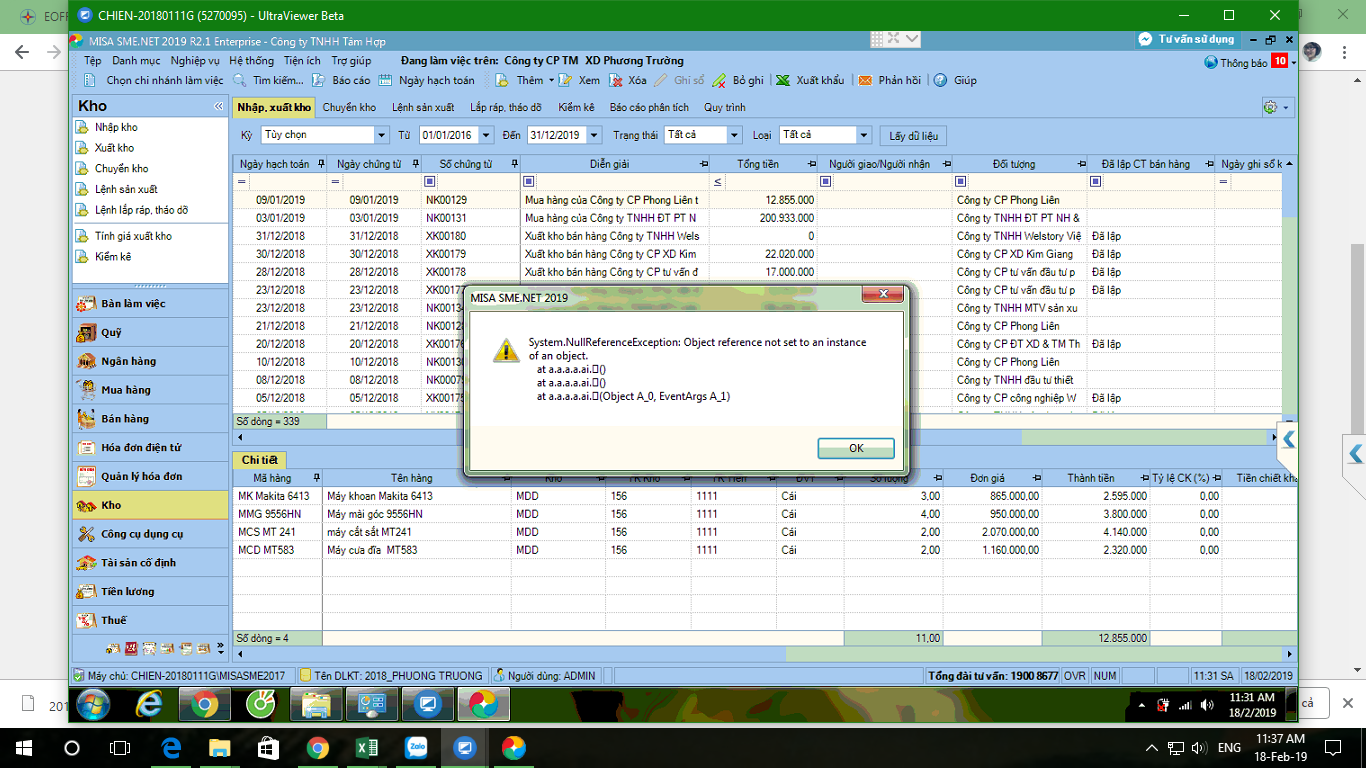The height and width of the screenshot is (768, 1366).
Task: Open Ngân hàng module in sidebar
Action: pos(128,361)
